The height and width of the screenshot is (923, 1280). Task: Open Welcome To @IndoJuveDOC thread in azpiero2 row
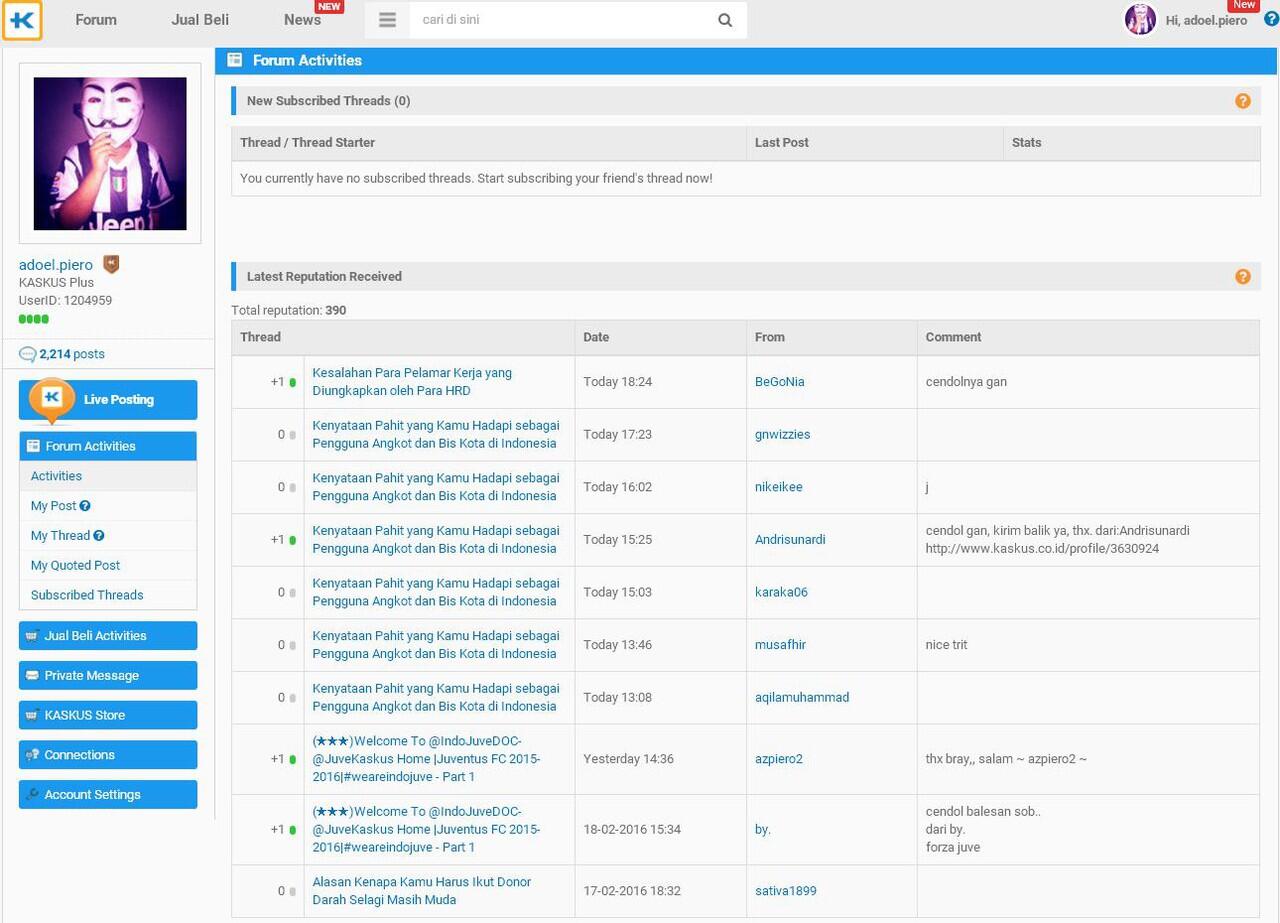pos(426,759)
